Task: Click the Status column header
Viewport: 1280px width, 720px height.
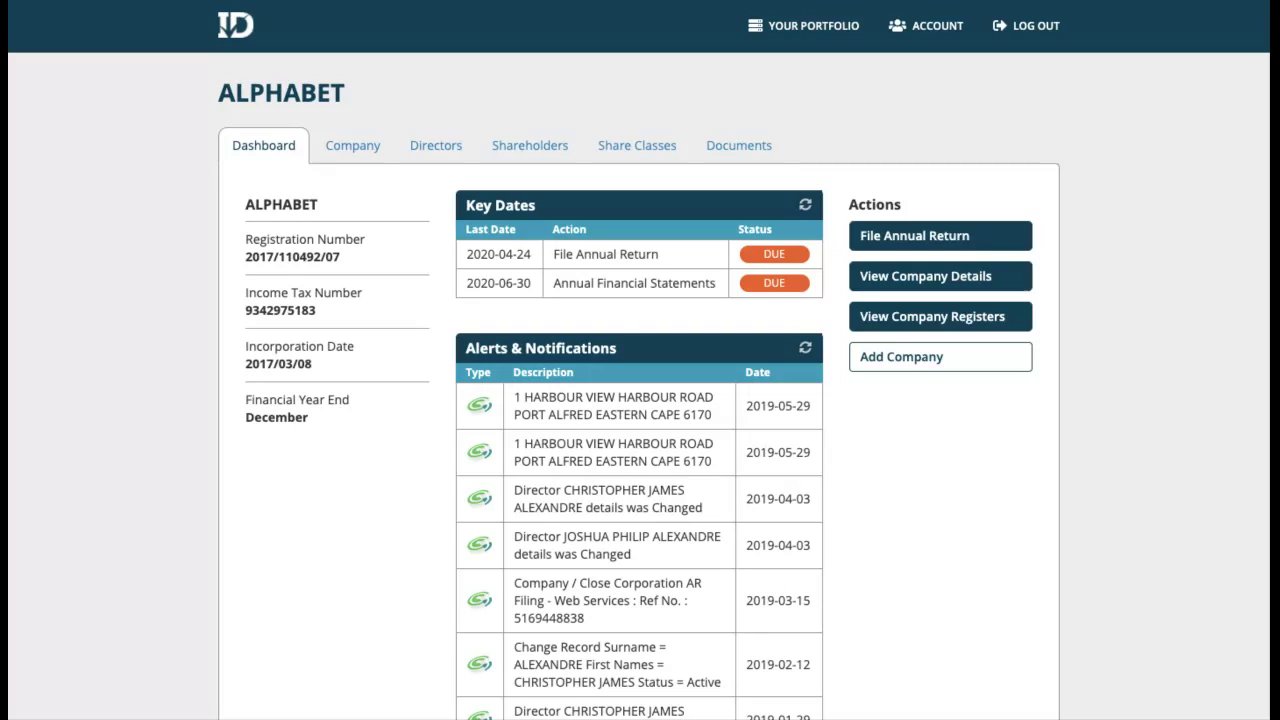Action: [x=755, y=230]
